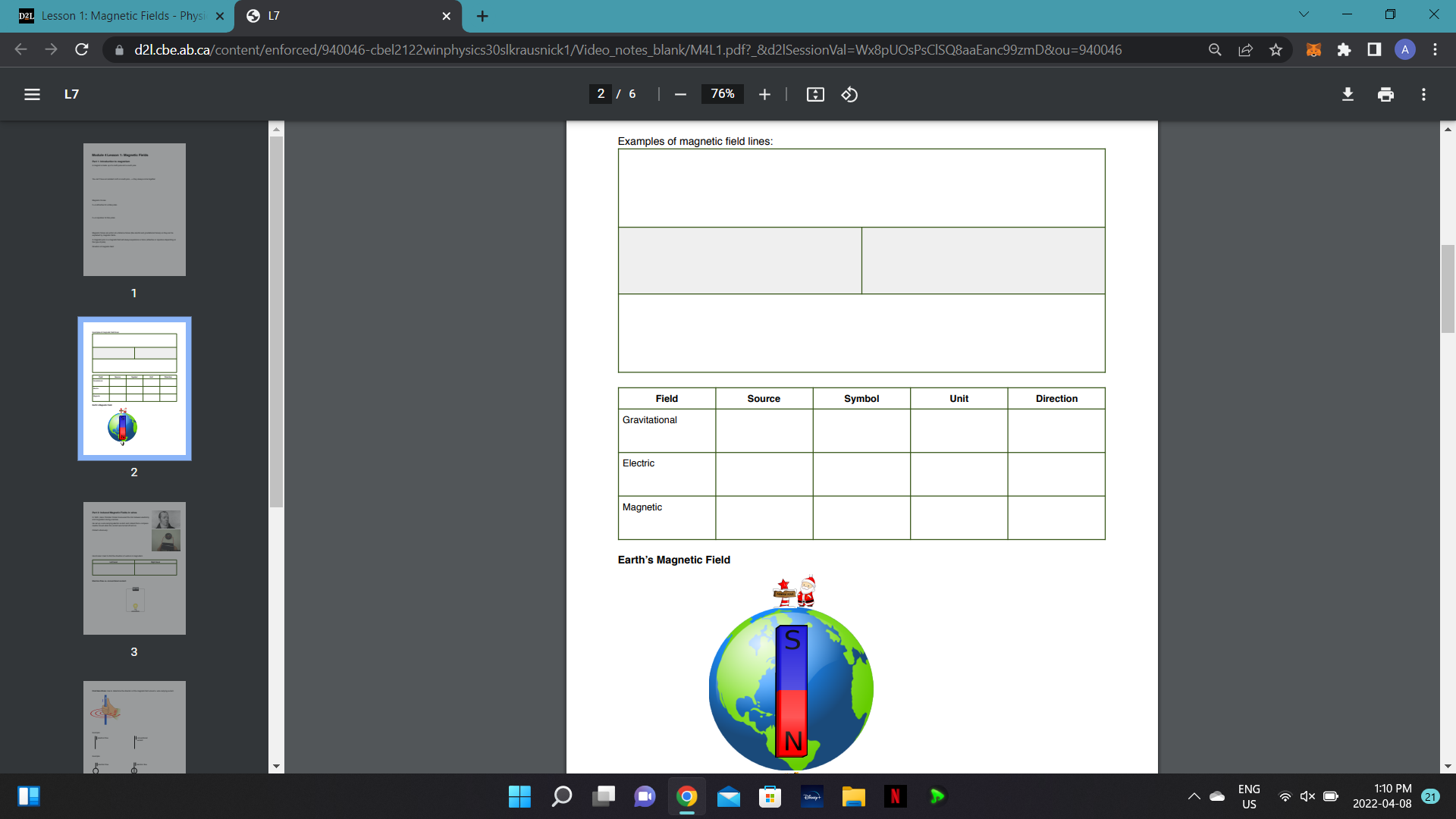
Task: Close the L7 tab
Action: (446, 16)
